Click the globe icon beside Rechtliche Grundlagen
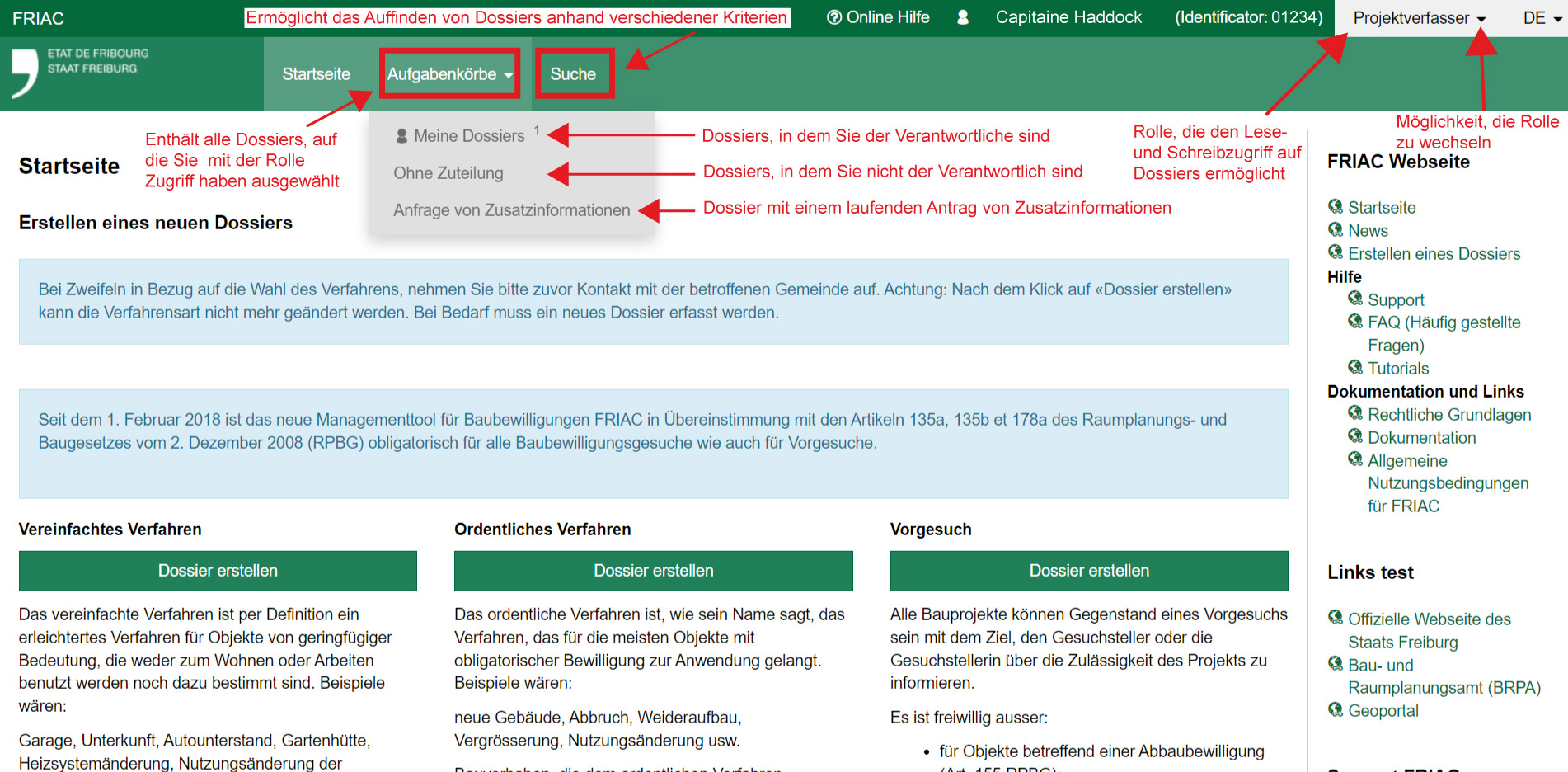 (x=1355, y=413)
